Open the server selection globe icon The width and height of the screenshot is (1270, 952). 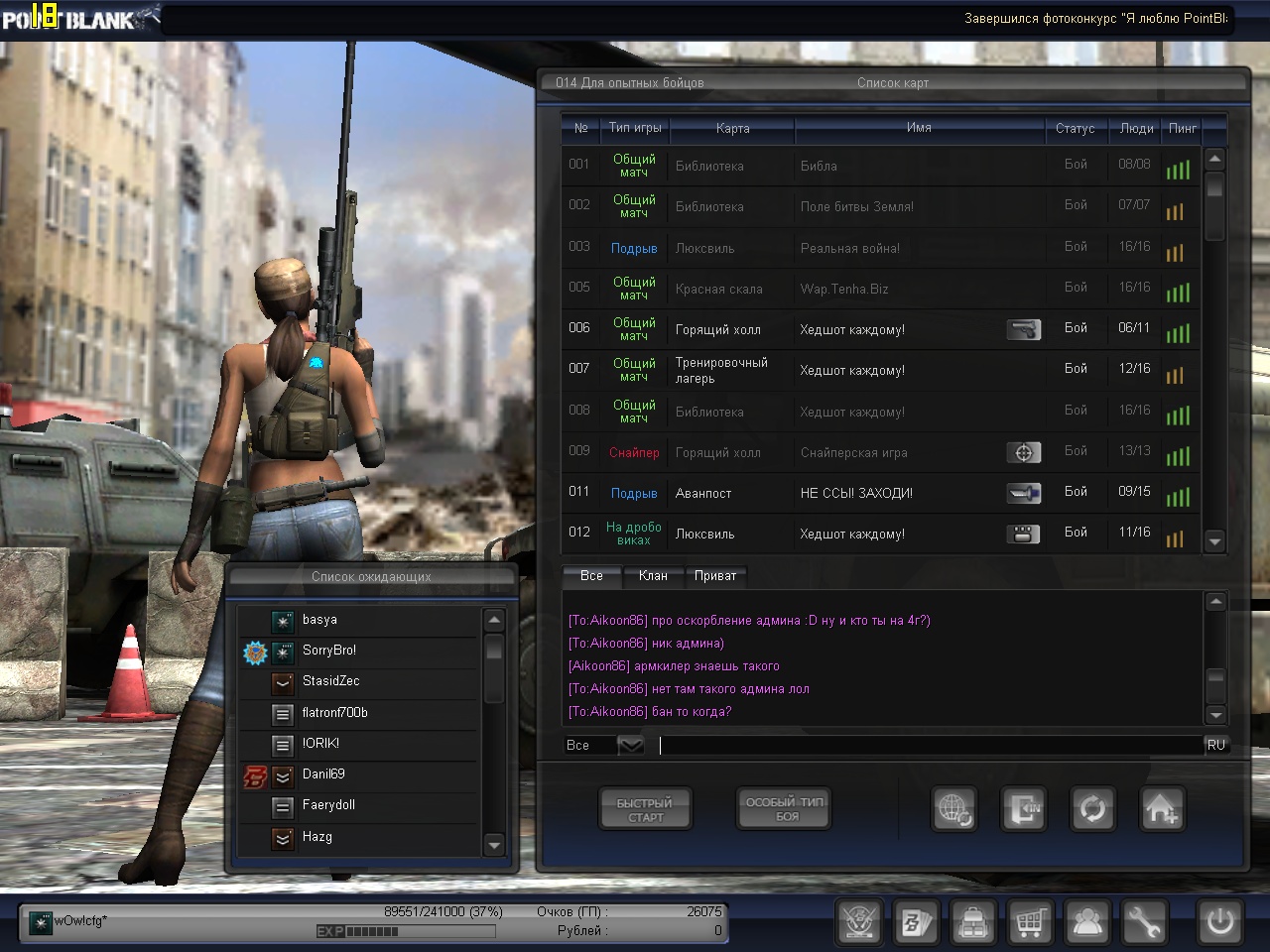pos(955,809)
